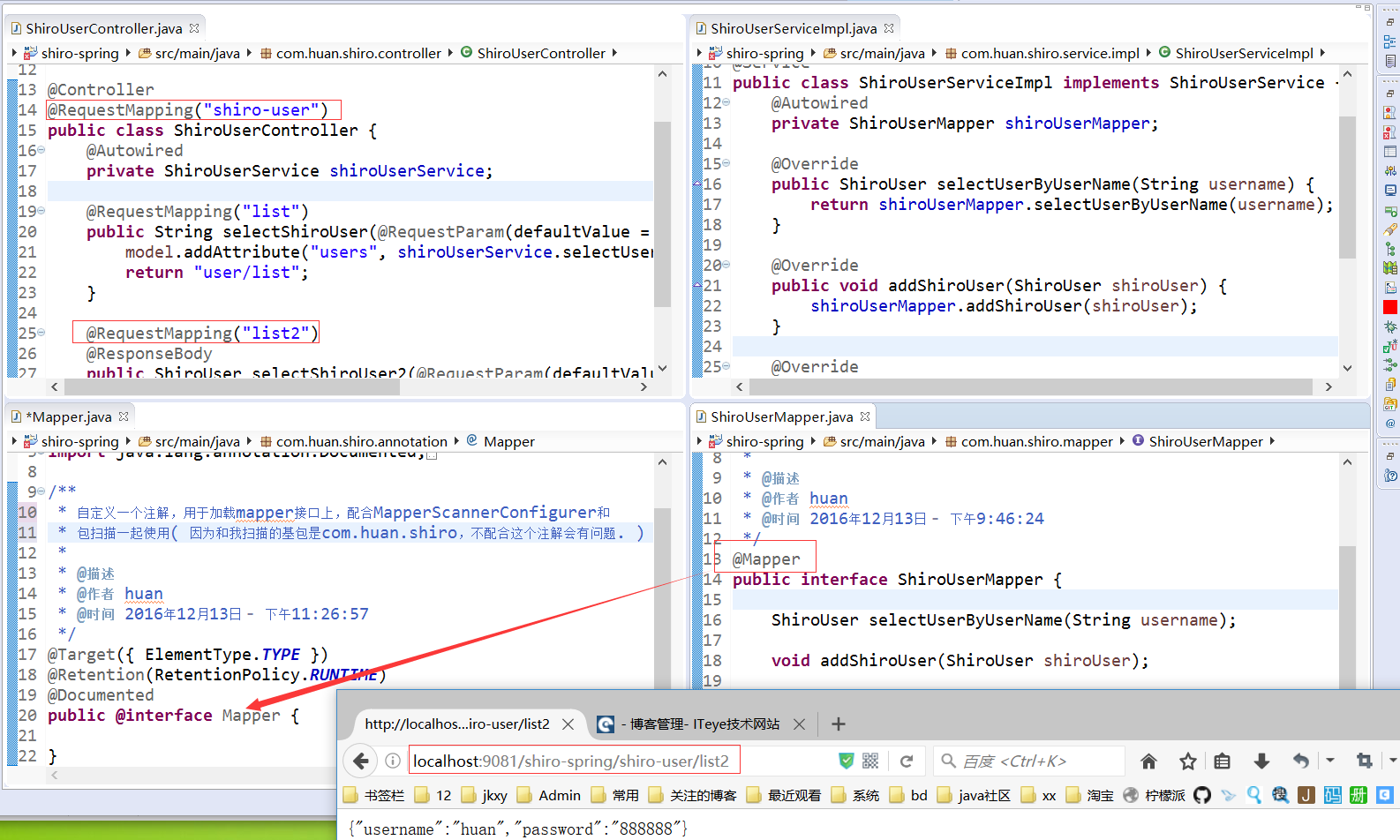The width and height of the screenshot is (1400, 840).
Task: Click the red square icon in sidebar
Action: click(1390, 307)
